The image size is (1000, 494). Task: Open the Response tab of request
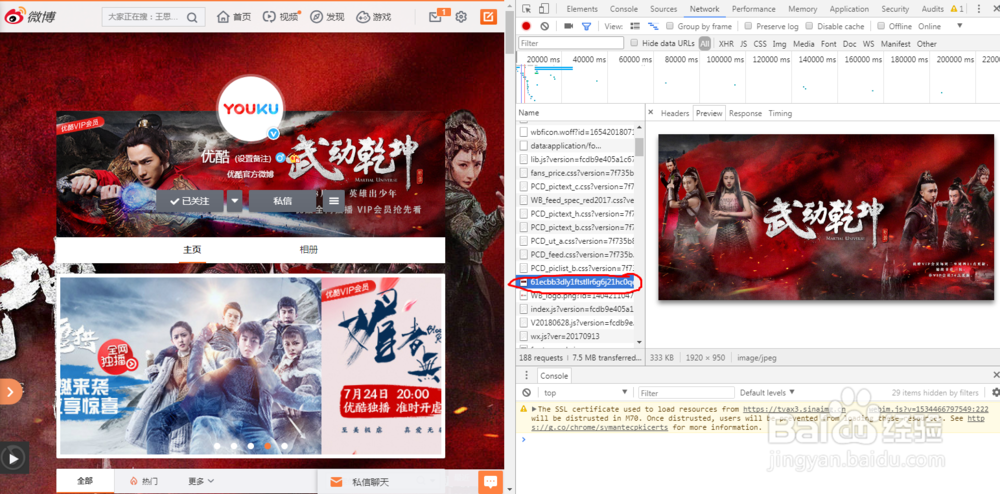point(746,113)
